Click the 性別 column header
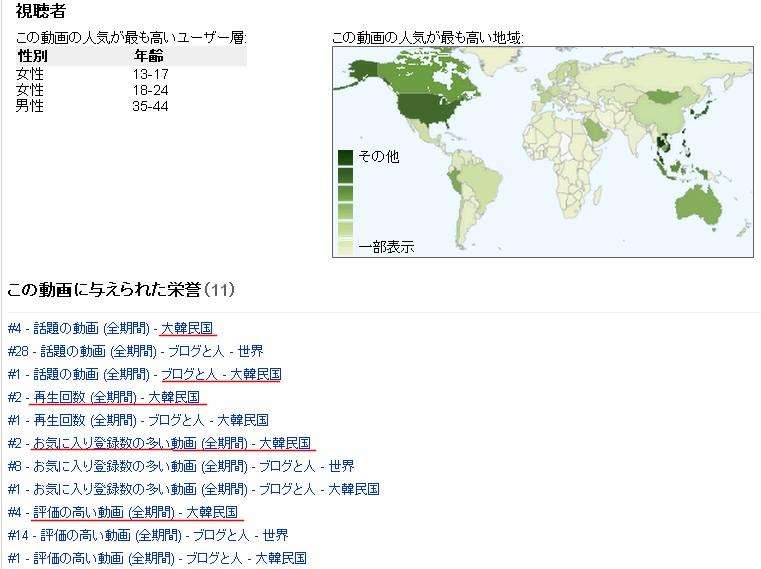 33,56
